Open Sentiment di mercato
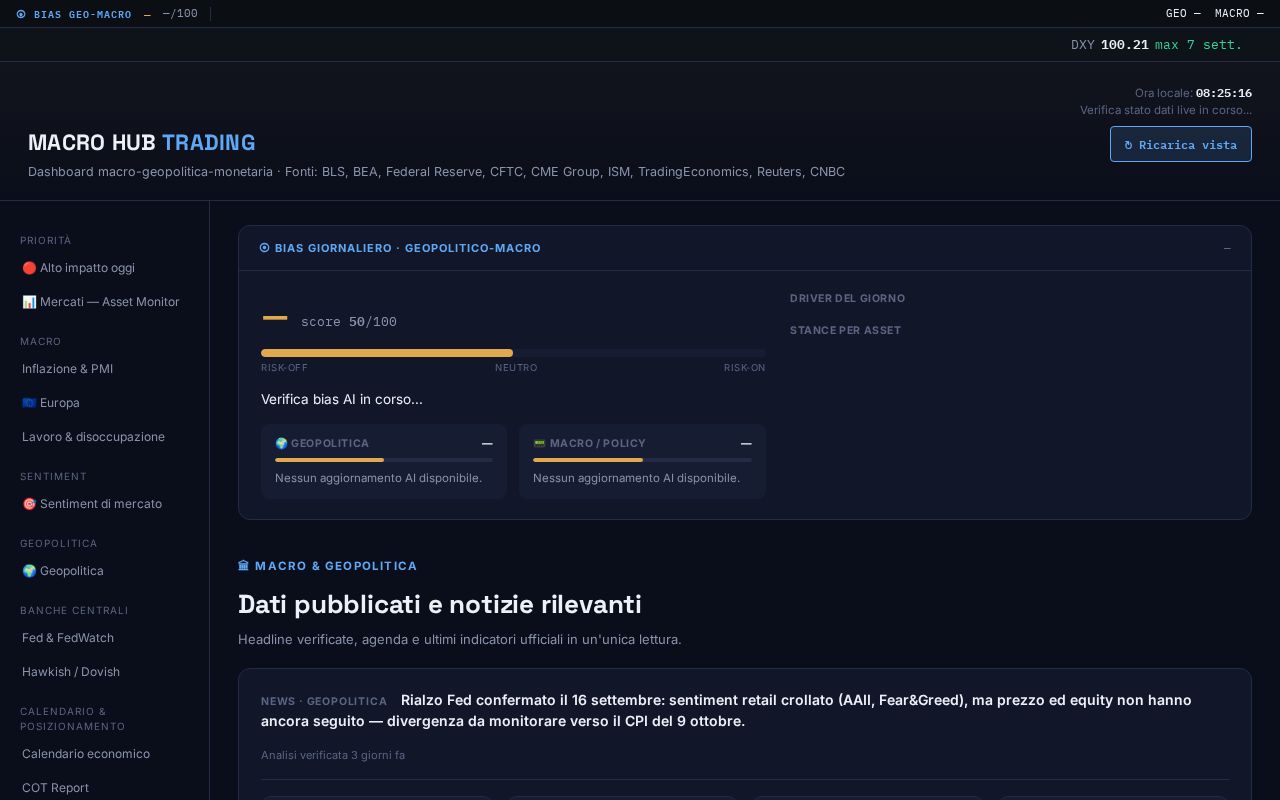This screenshot has width=1280, height=800. tap(104, 504)
